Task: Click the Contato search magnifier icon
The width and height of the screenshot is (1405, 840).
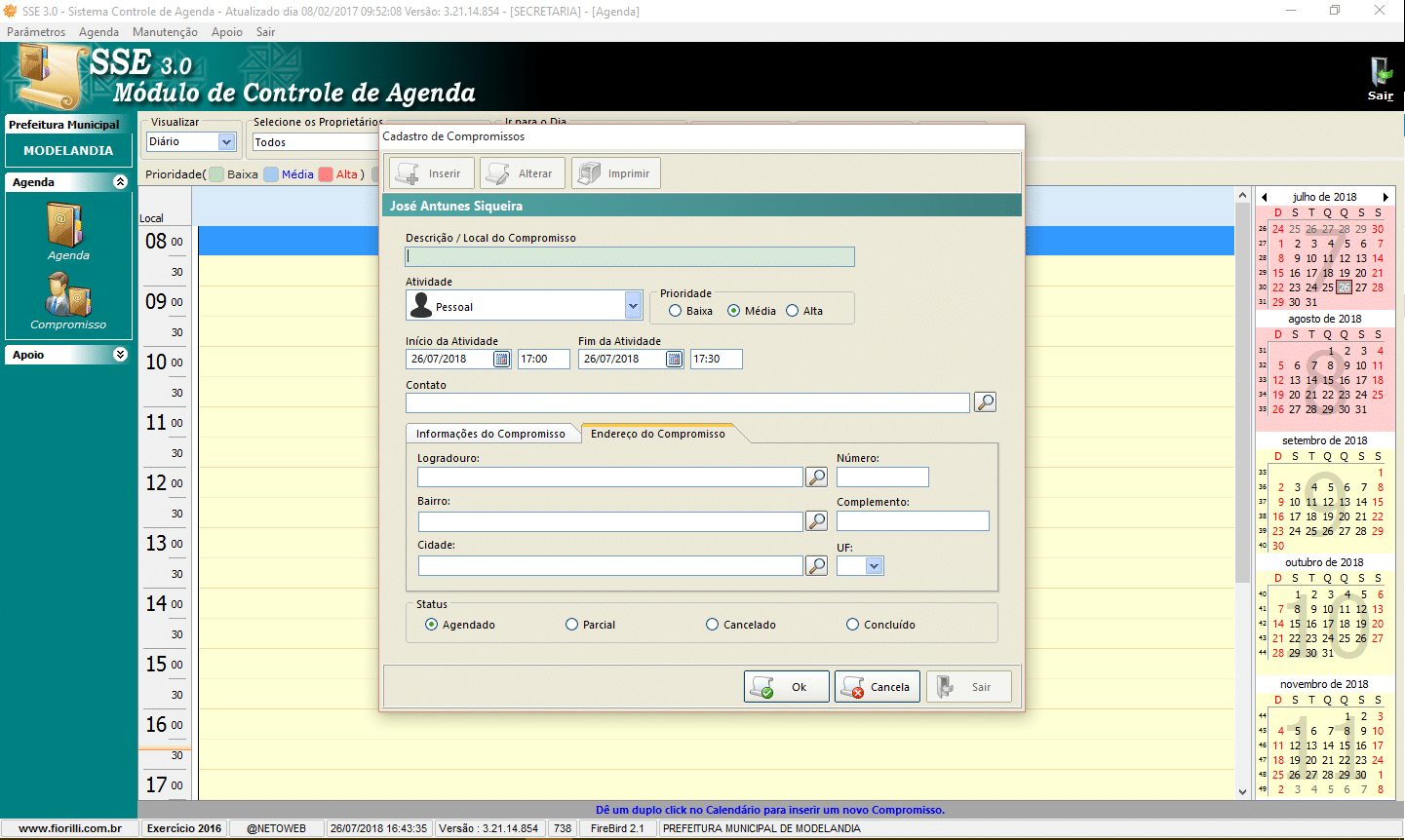Action: (x=985, y=402)
